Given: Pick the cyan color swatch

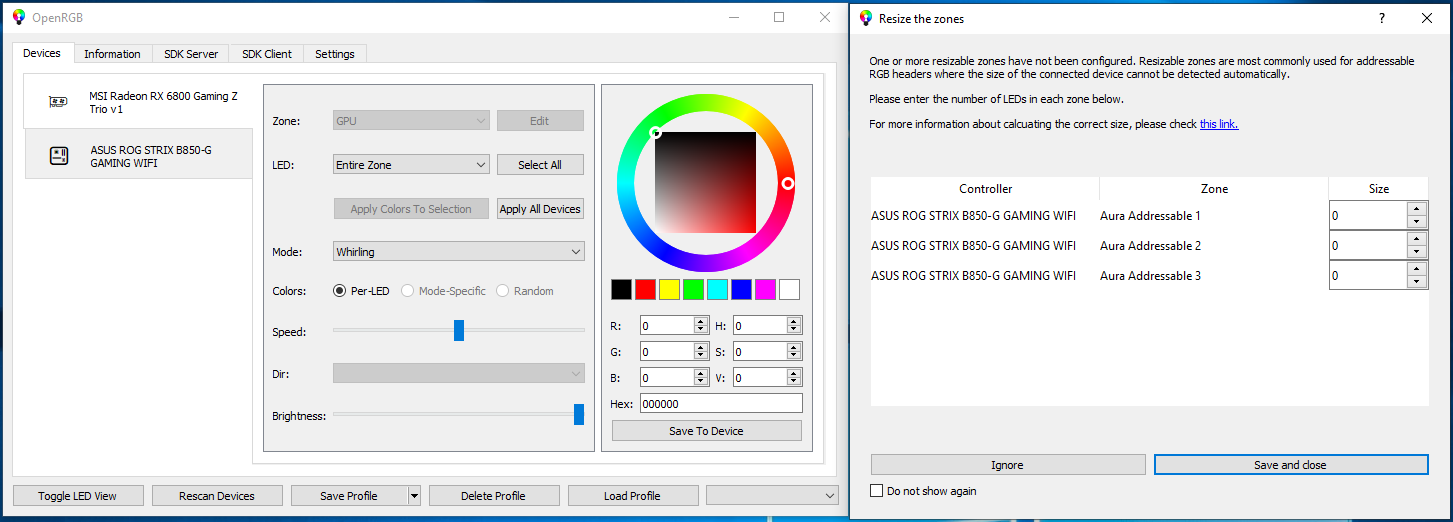Looking at the screenshot, I should click(718, 289).
